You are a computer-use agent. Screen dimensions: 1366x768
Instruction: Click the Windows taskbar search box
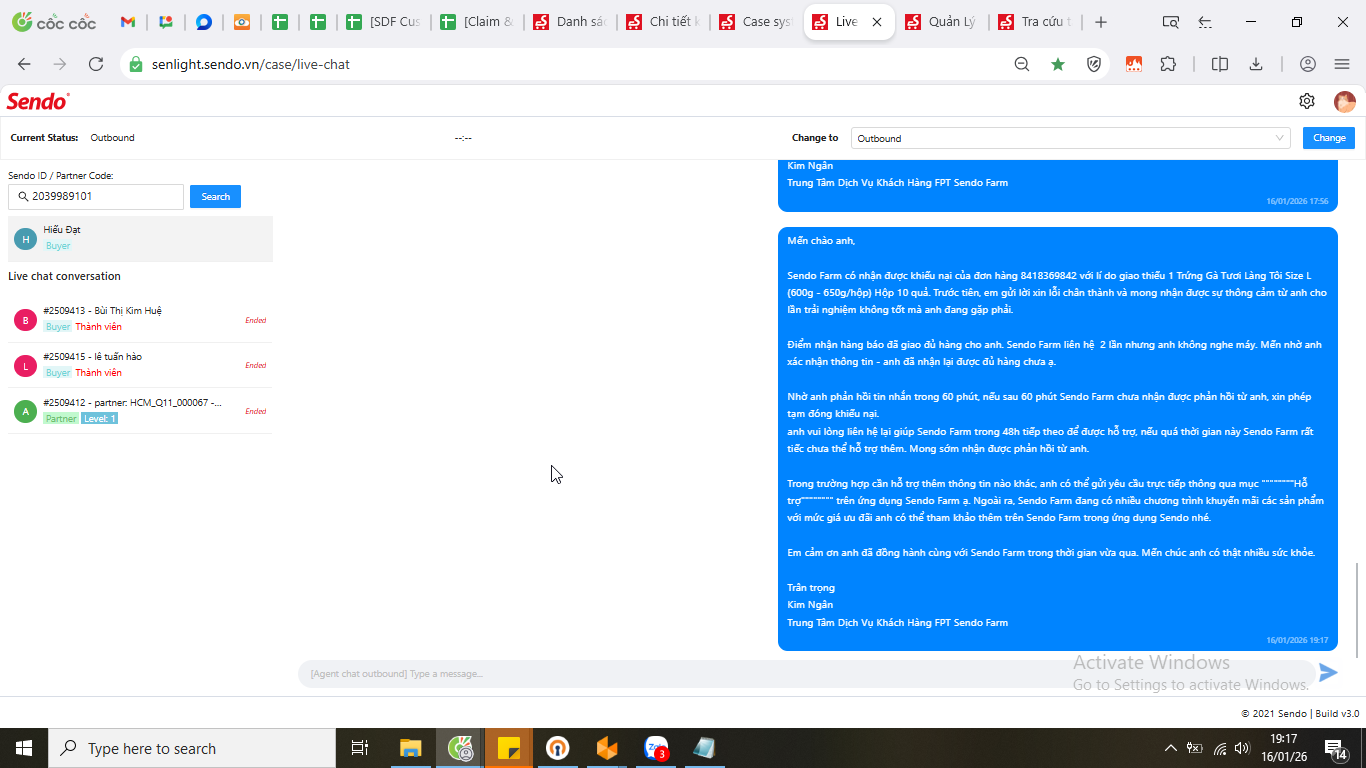pyautogui.click(x=192, y=748)
